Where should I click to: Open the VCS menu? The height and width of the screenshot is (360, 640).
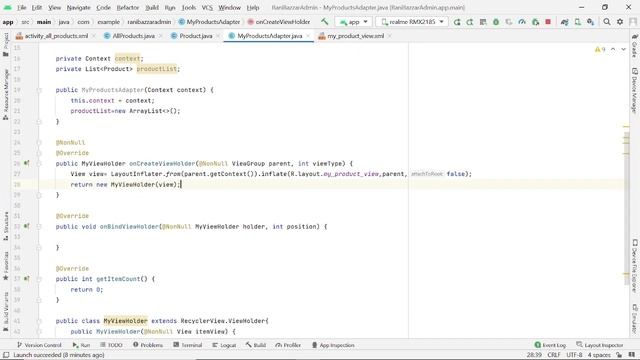point(207,7)
